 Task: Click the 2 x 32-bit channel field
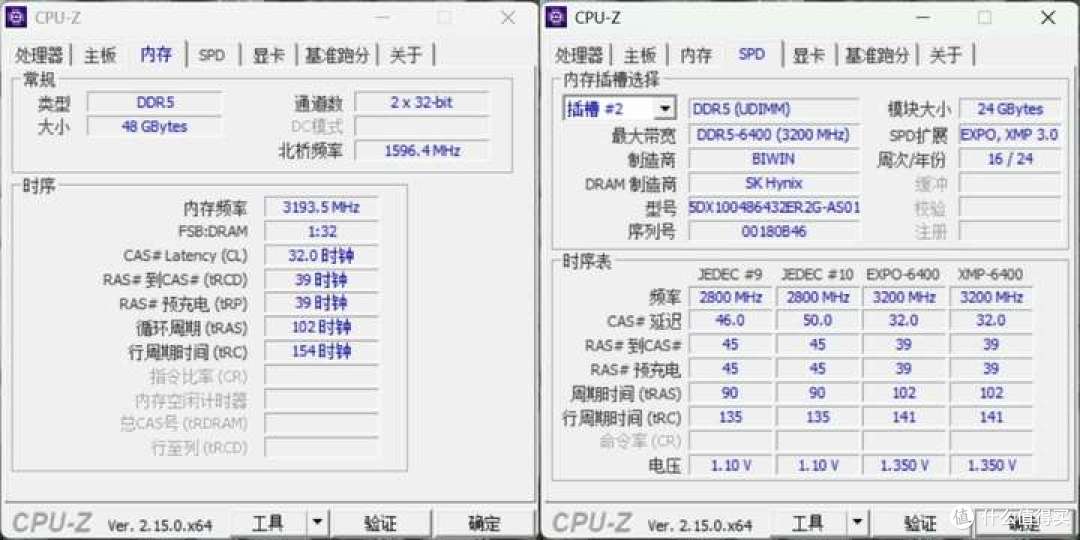tap(422, 103)
